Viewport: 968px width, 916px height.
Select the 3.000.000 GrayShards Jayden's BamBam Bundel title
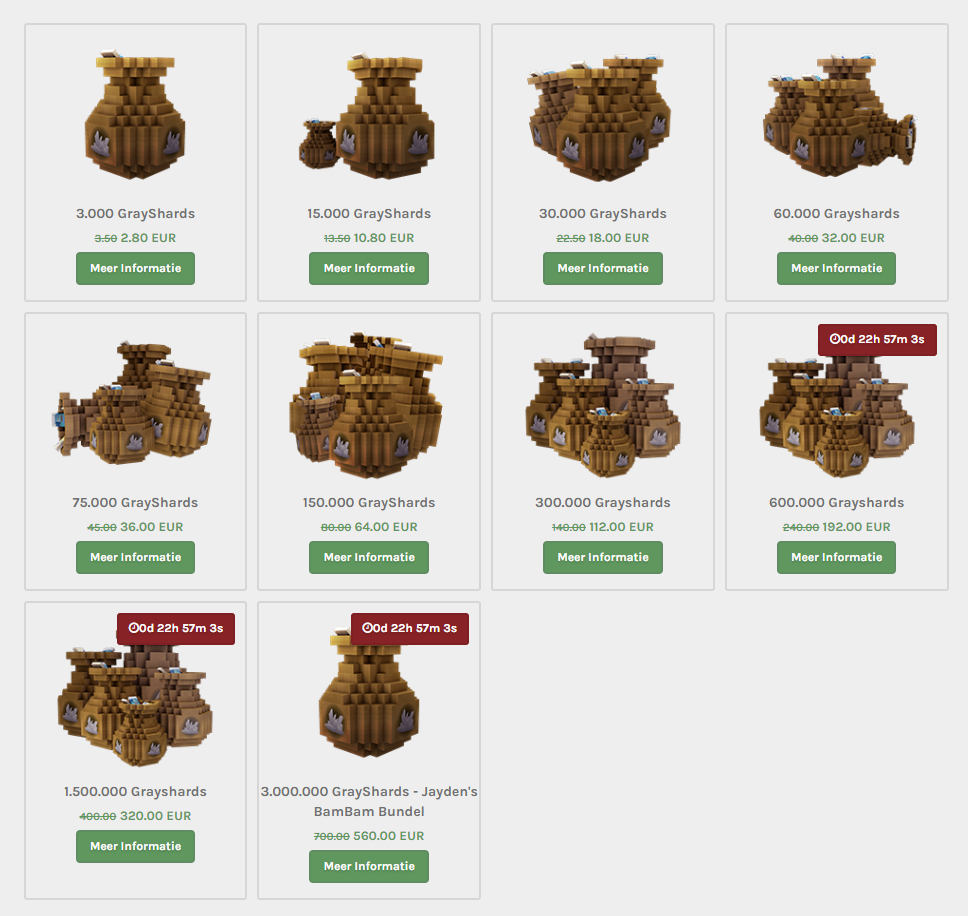pos(369,801)
